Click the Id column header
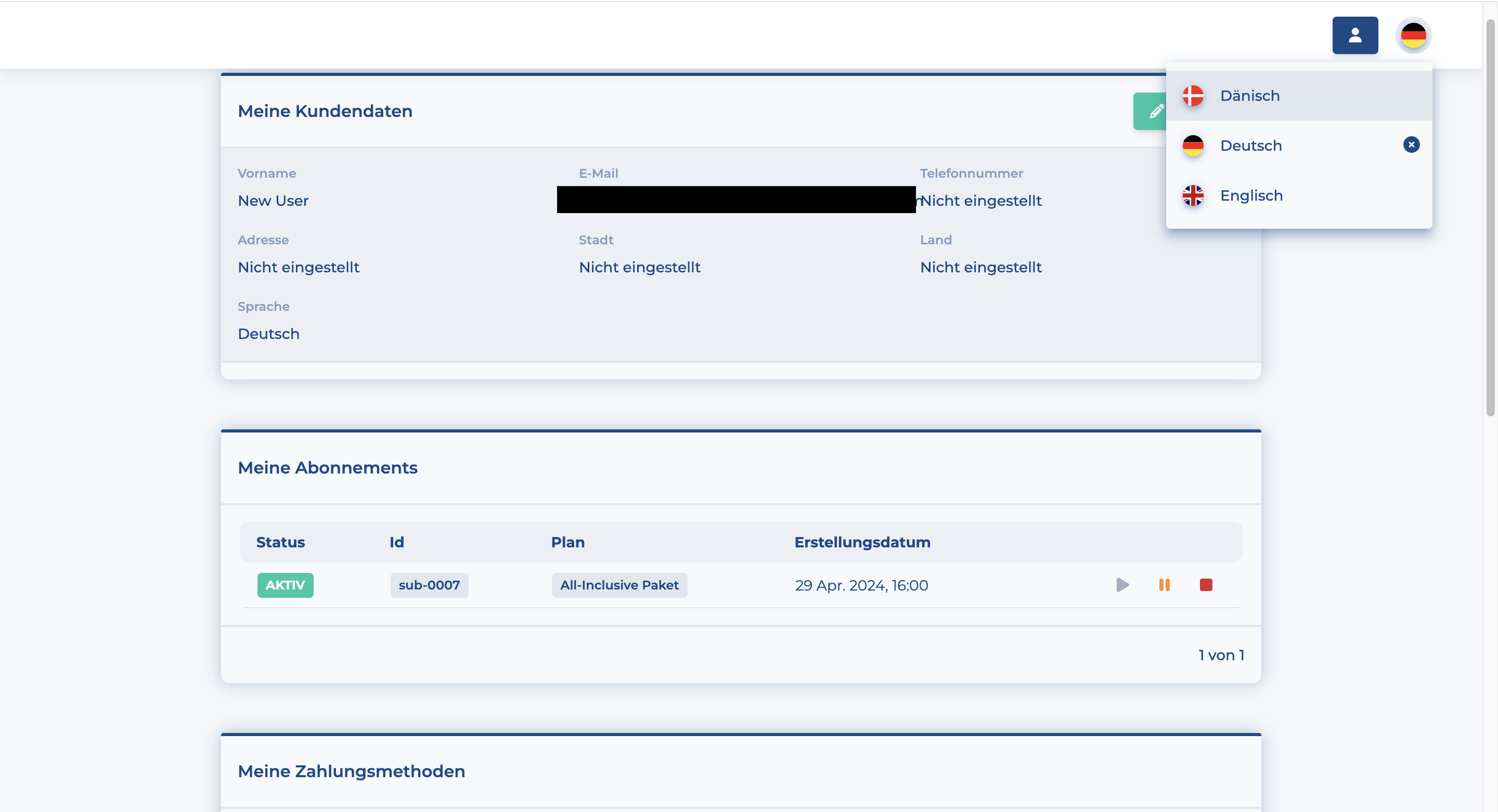The image size is (1498, 812). coord(396,542)
